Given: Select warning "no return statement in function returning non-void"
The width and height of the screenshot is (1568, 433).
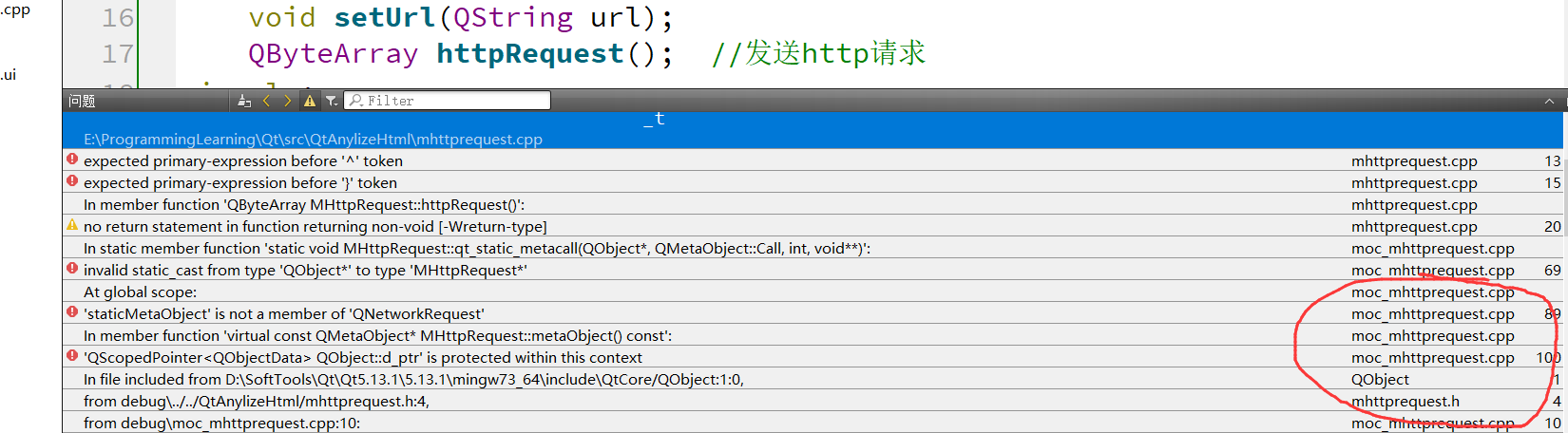Looking at the screenshot, I should click(x=813, y=226).
